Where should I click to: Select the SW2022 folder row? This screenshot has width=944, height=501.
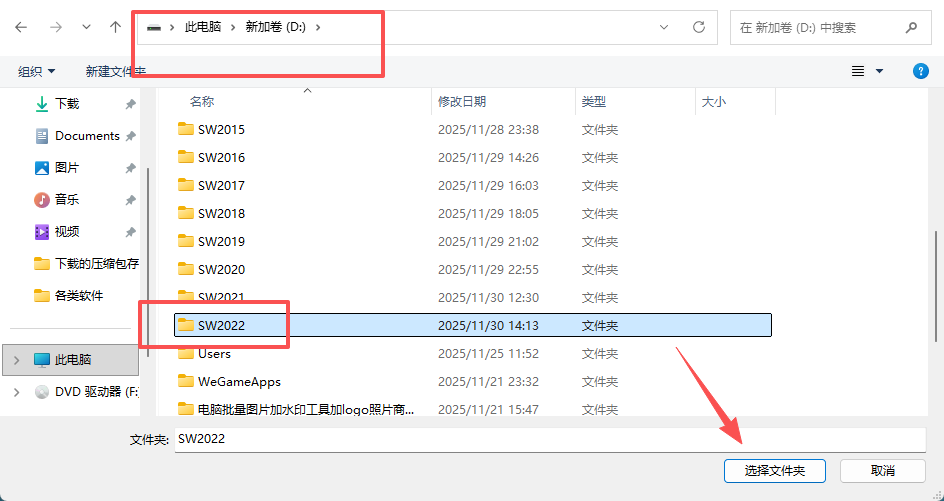[x=473, y=325]
